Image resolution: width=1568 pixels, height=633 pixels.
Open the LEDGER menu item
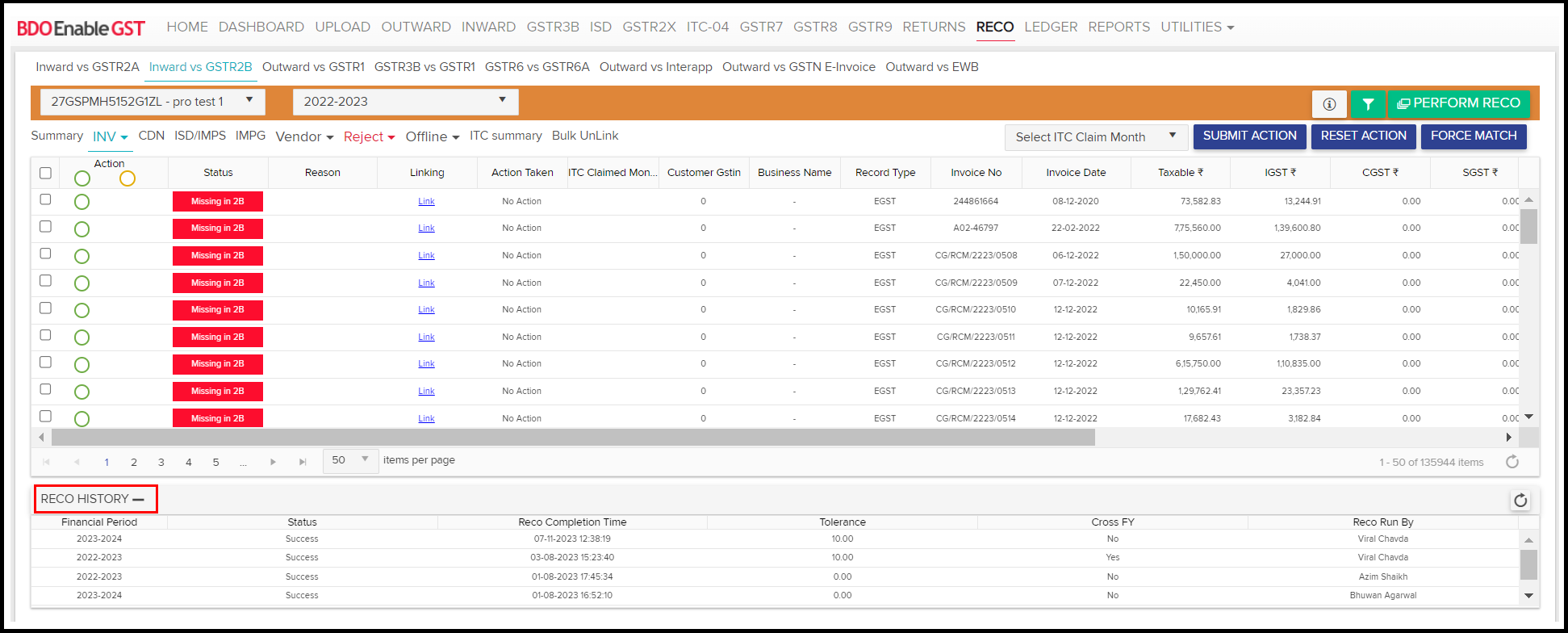tap(1051, 27)
